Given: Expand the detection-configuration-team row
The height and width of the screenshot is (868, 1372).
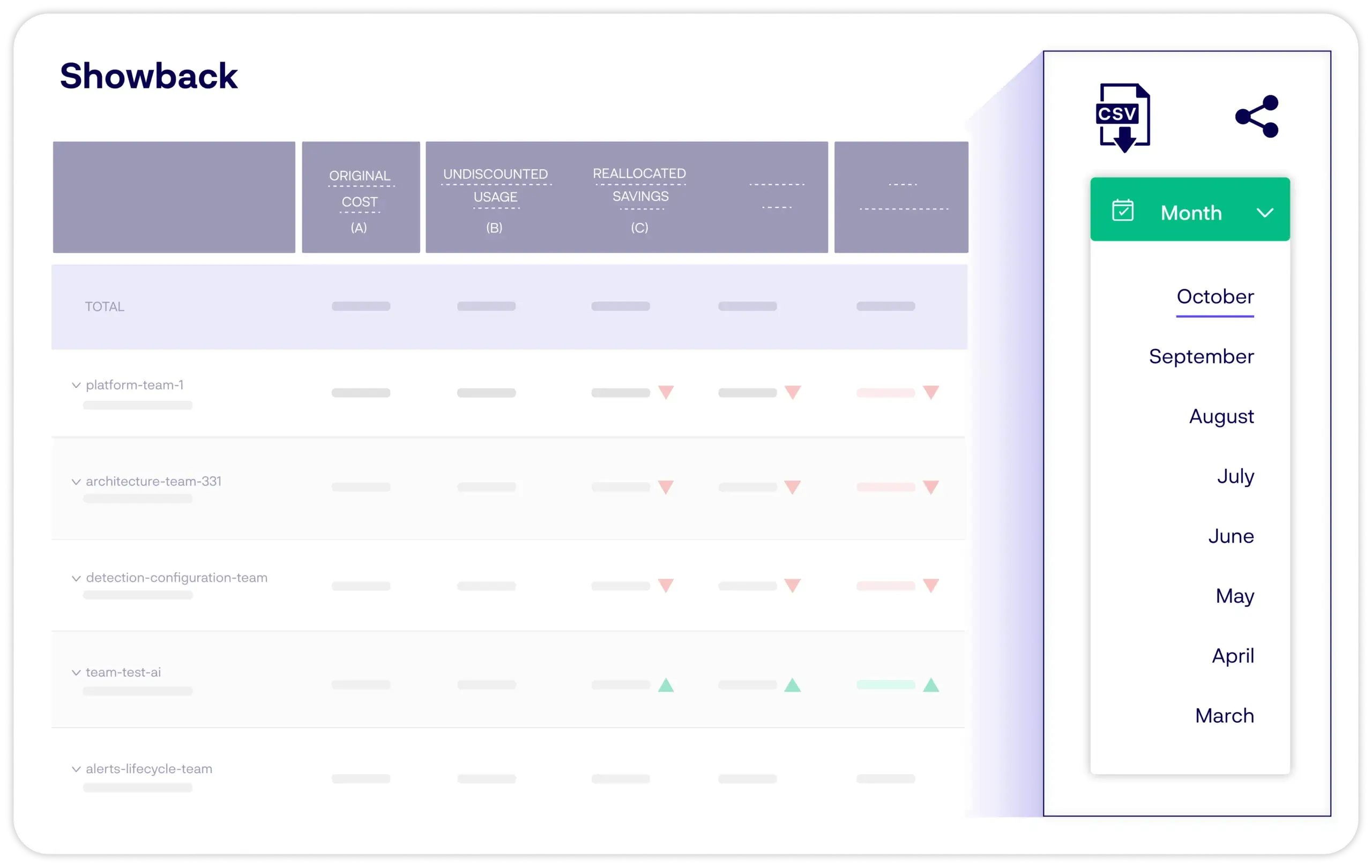Looking at the screenshot, I should click(76, 578).
